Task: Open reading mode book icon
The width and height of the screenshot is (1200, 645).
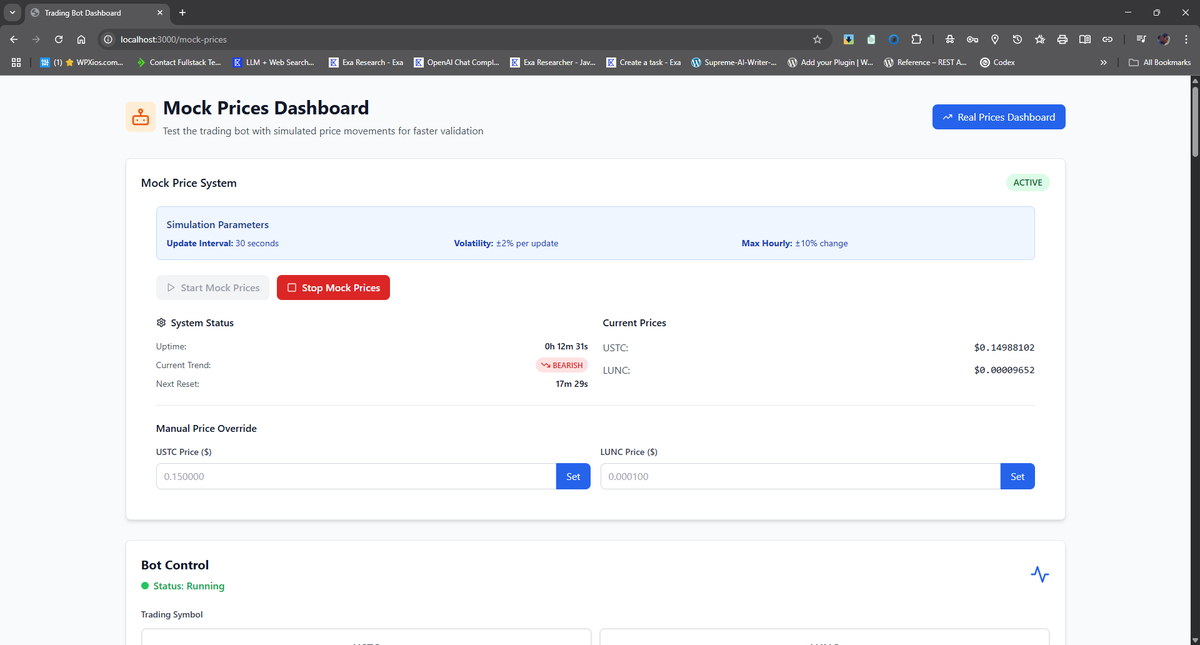Action: pyautogui.click(x=1085, y=39)
